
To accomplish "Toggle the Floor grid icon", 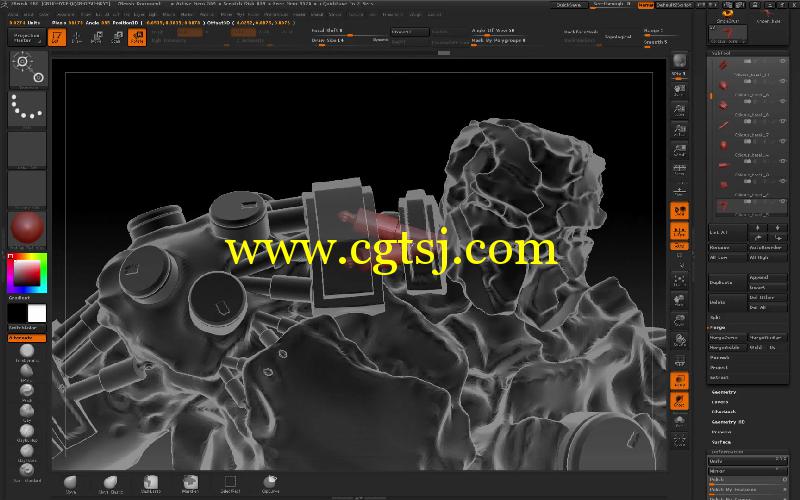I will pyautogui.click(x=679, y=189).
